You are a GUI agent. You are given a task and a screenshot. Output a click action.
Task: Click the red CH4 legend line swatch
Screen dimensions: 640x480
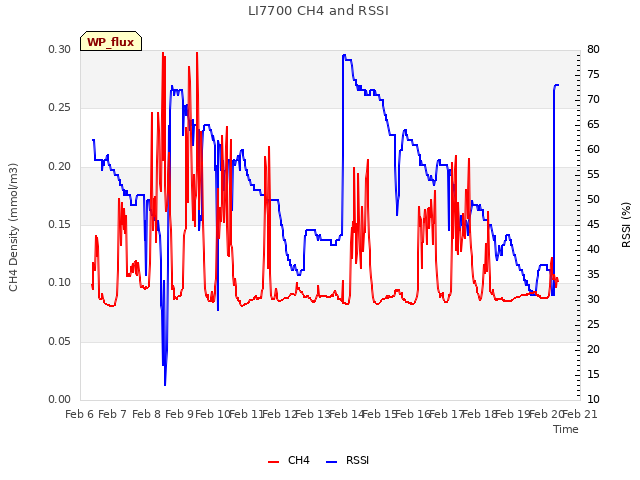click(x=273, y=462)
